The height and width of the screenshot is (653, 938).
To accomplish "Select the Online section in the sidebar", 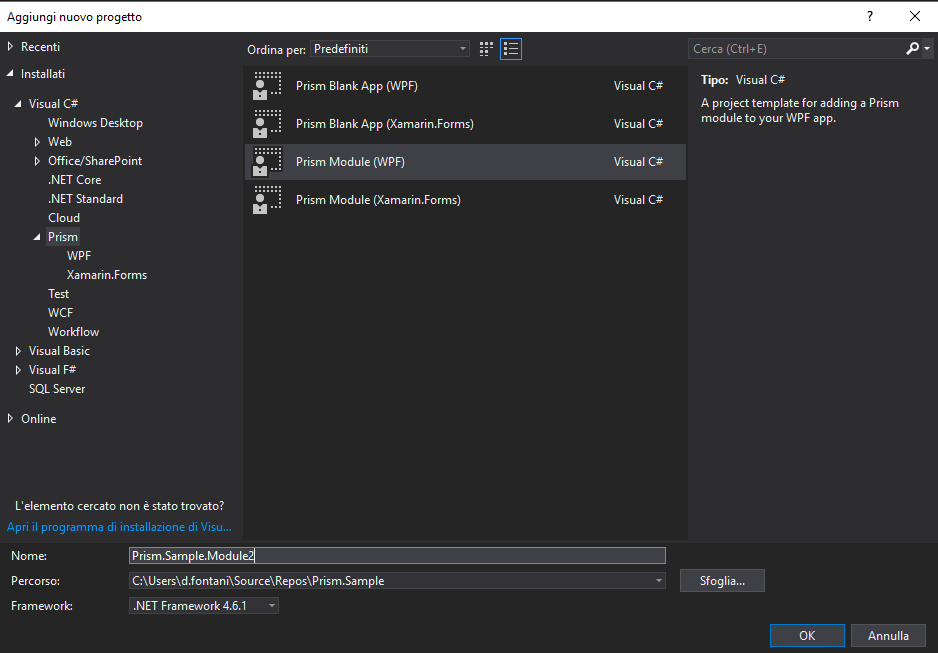I will (37, 418).
